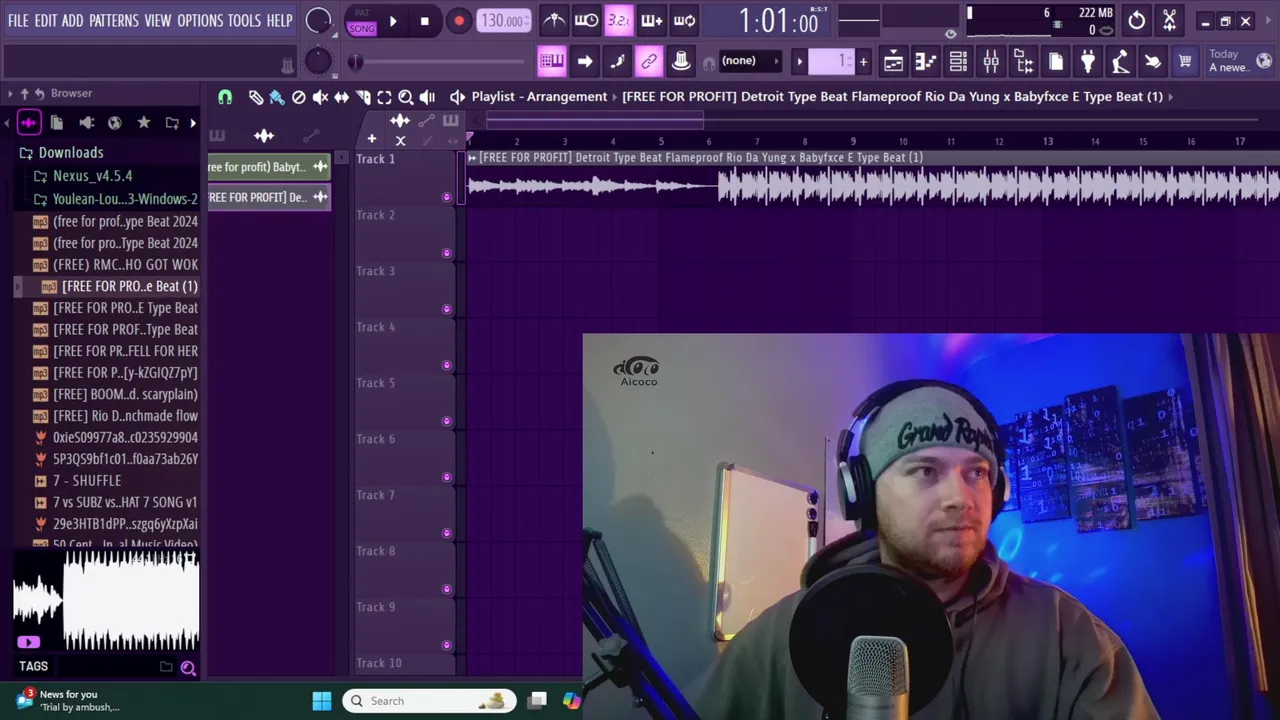Open the Channel rack from toolbar
This screenshot has width=1280, height=720.
coord(958,62)
